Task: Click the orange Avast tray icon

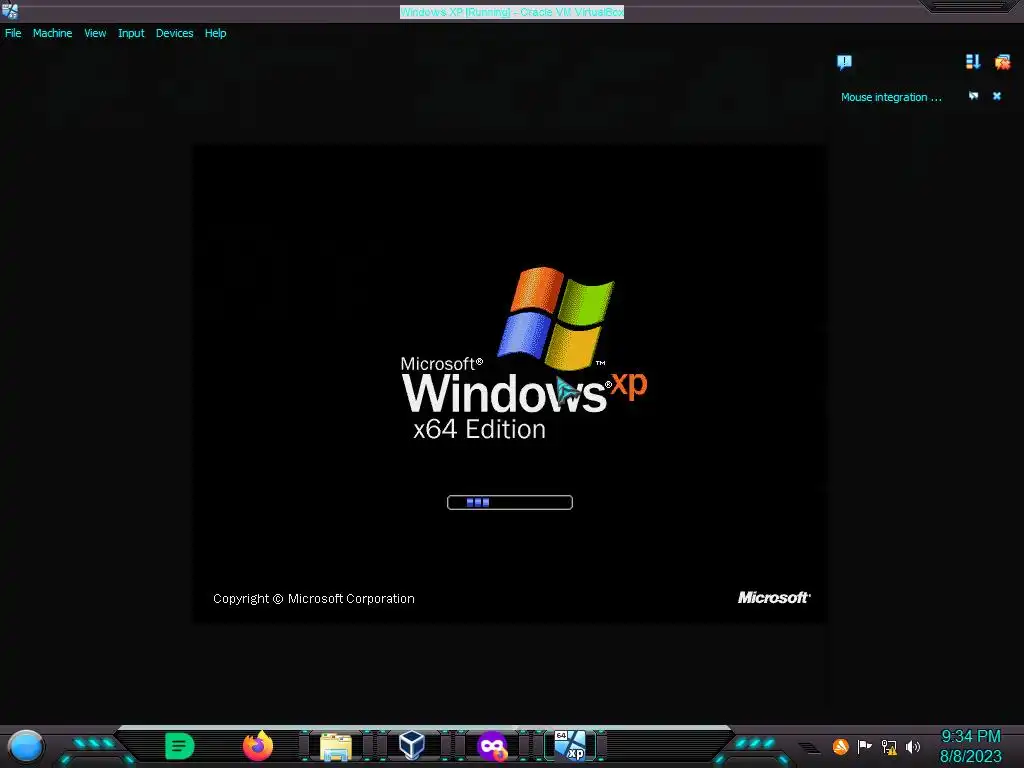Action: (840, 746)
